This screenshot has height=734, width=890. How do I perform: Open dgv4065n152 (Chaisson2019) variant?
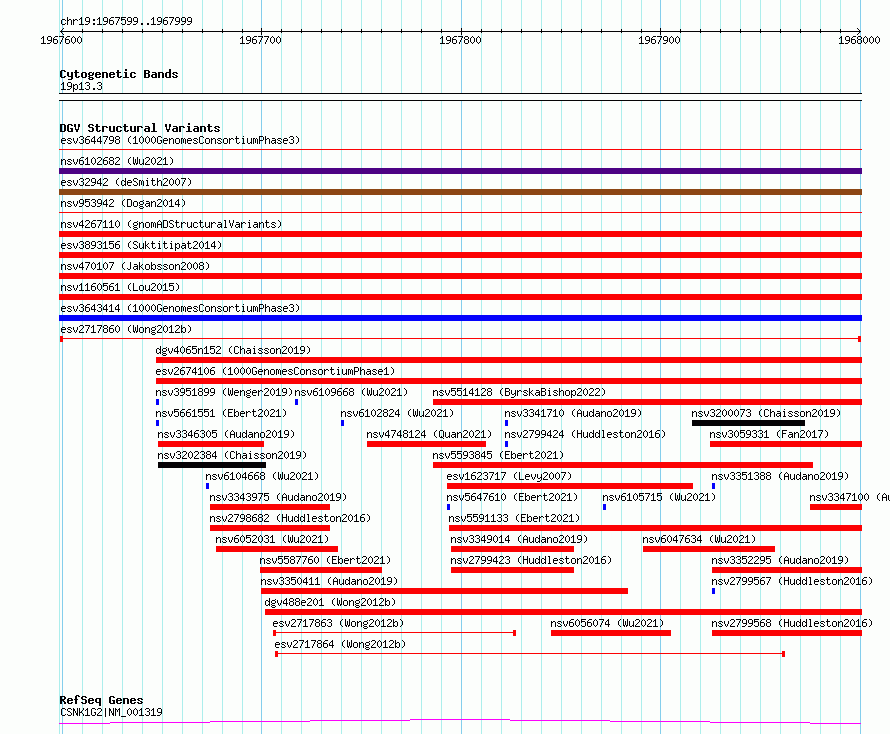[233, 350]
